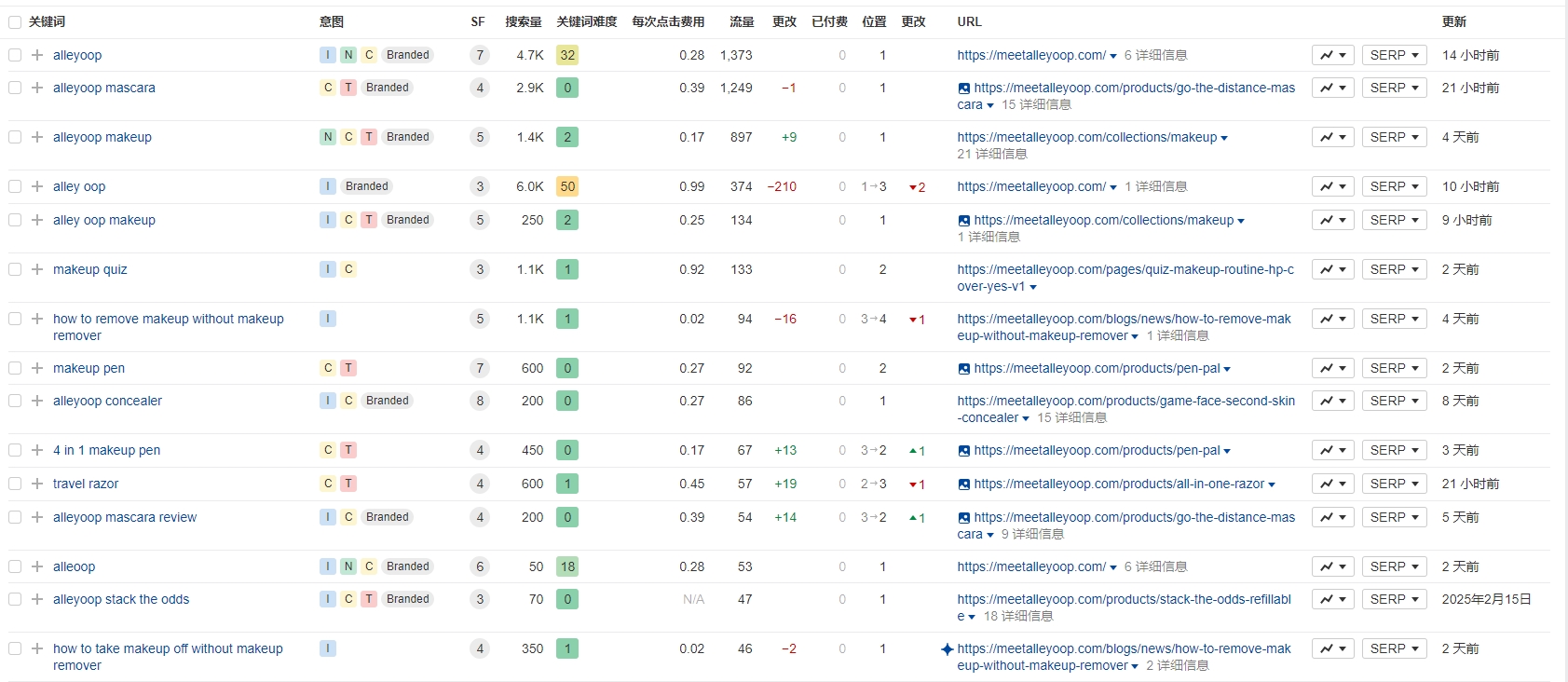This screenshot has width=1568, height=682.
Task: Click sparkle icon on how to take makeup off URL
Action: click(x=947, y=649)
